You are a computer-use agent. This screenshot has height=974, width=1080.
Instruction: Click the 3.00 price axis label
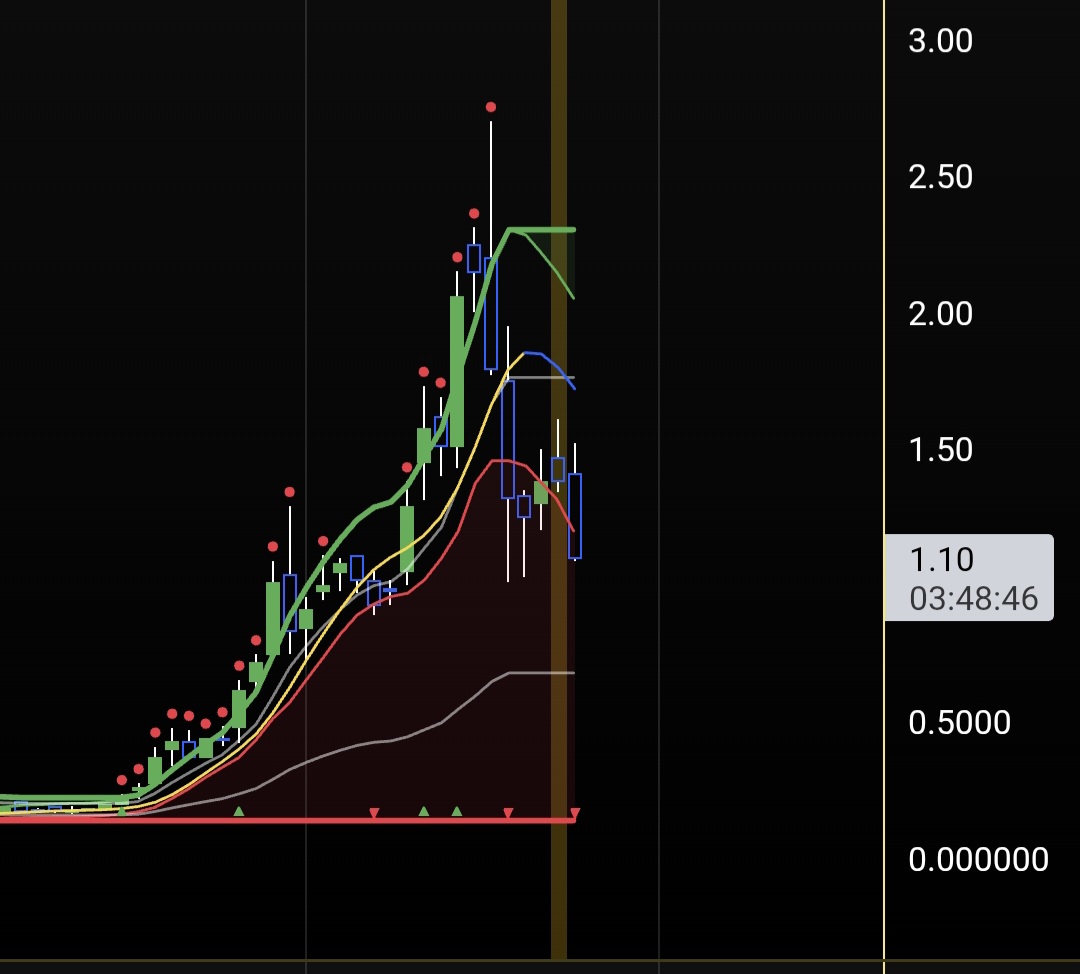(940, 41)
